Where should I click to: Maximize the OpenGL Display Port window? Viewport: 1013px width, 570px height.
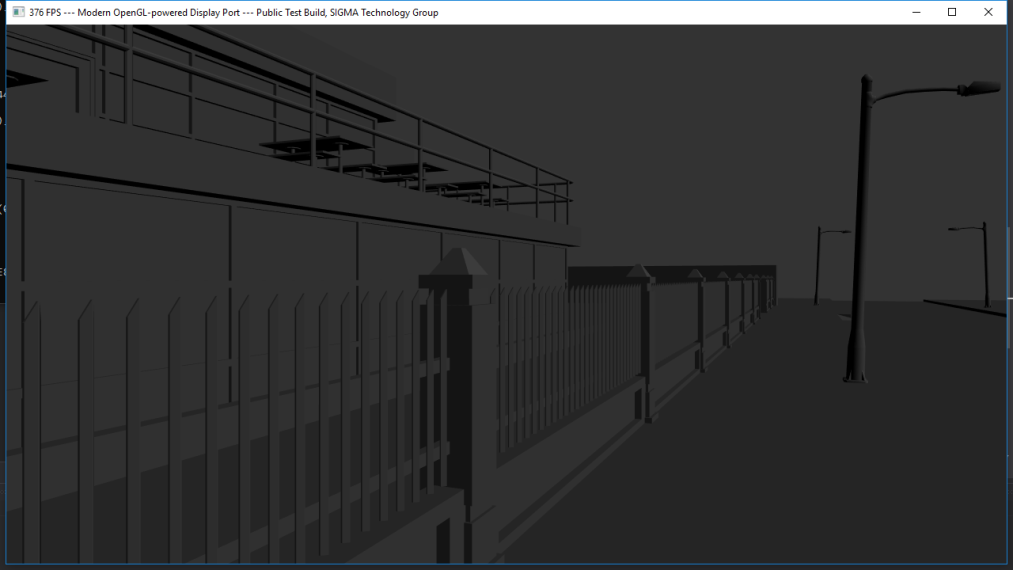952,12
